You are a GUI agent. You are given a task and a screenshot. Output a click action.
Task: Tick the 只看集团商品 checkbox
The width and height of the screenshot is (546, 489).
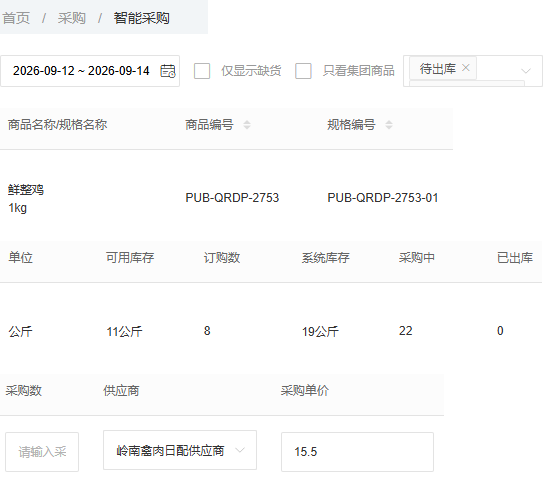click(x=303, y=71)
